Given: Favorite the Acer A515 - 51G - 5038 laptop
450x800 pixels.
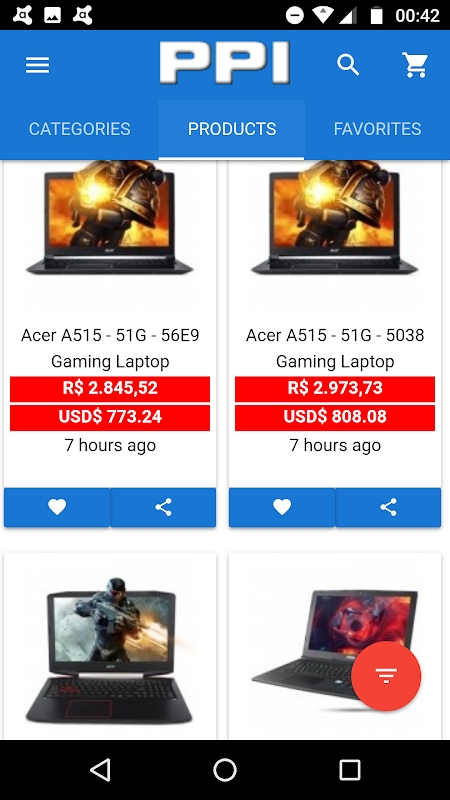Looking at the screenshot, I should [282, 507].
